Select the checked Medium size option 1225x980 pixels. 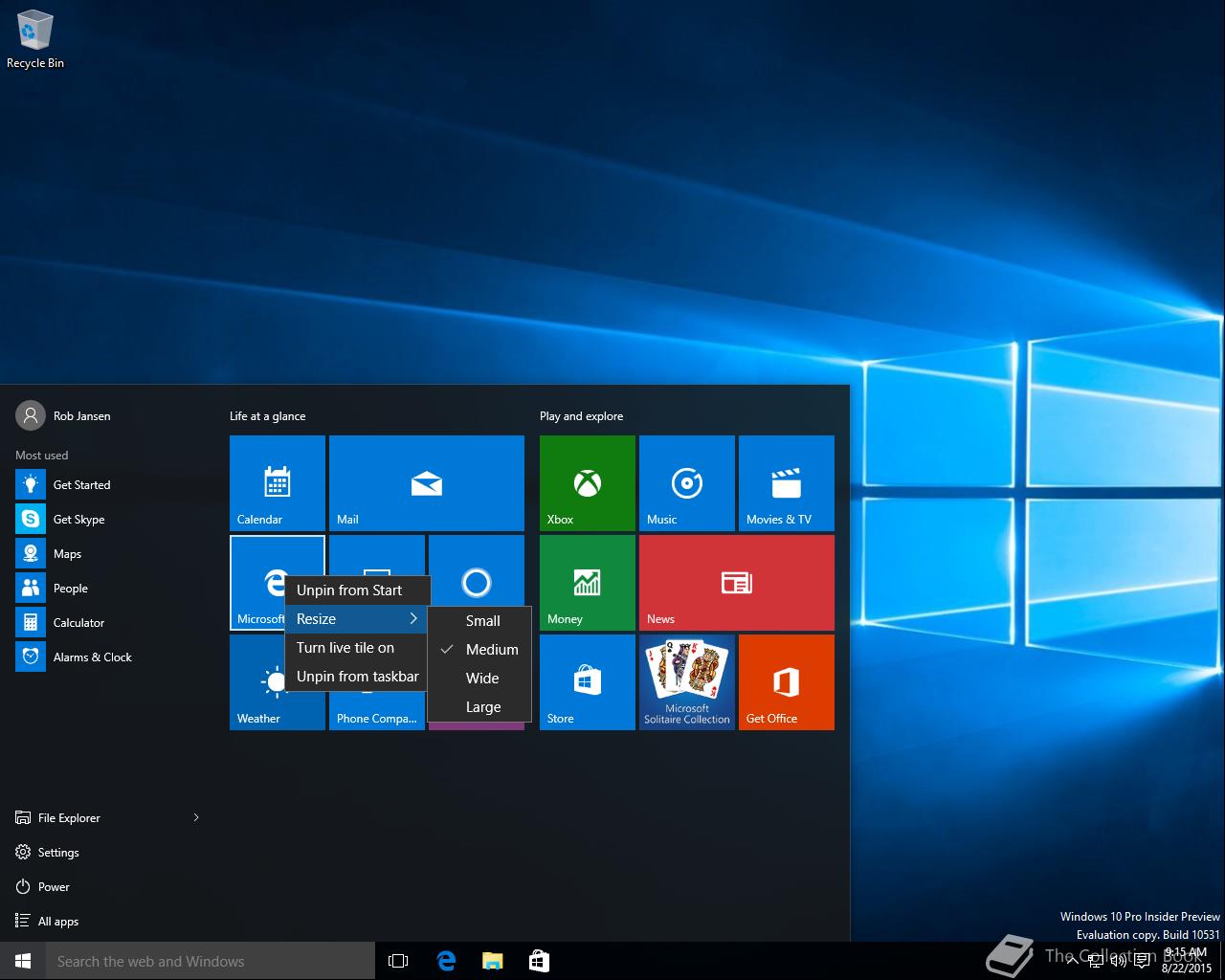coord(479,650)
